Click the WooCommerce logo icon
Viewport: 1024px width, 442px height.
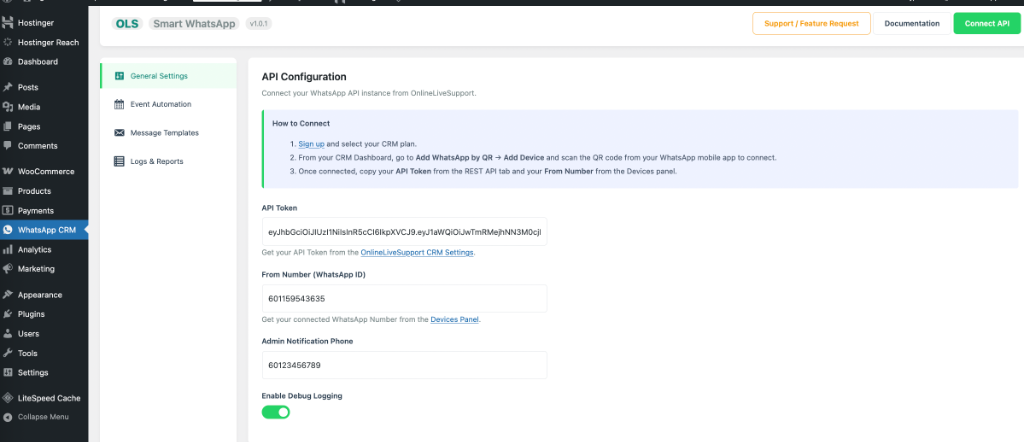[x=8, y=172]
